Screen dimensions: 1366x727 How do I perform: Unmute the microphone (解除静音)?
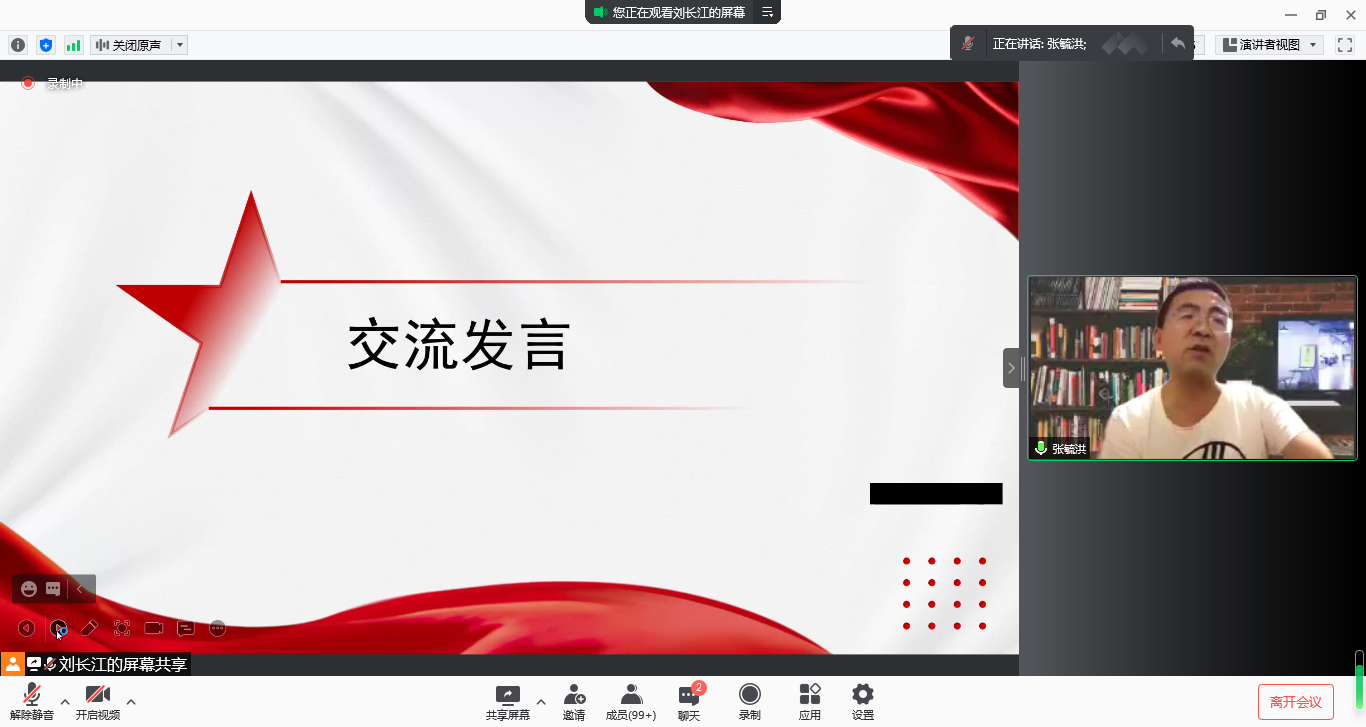pyautogui.click(x=32, y=701)
